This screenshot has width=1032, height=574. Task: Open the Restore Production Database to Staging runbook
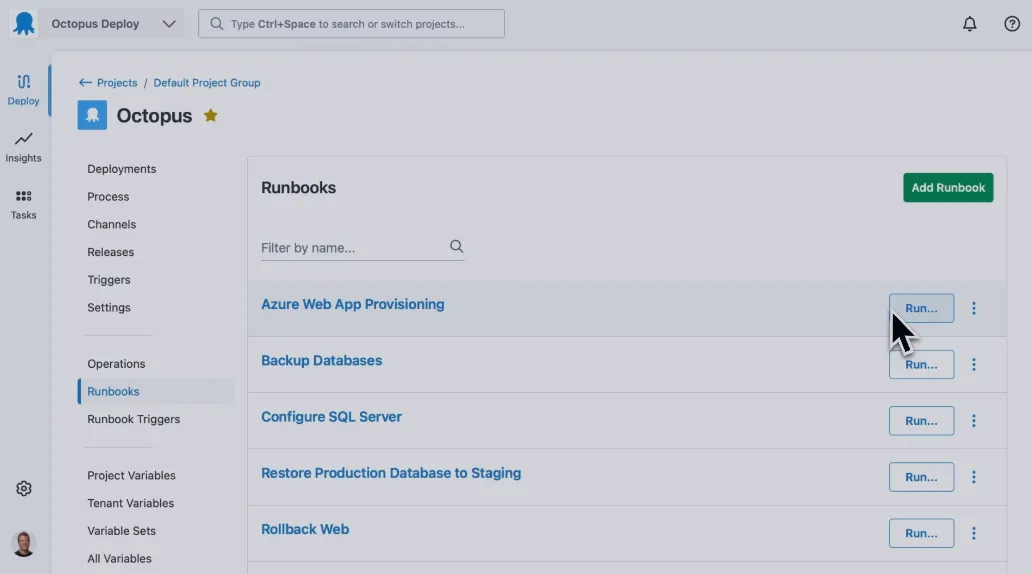(x=390, y=473)
